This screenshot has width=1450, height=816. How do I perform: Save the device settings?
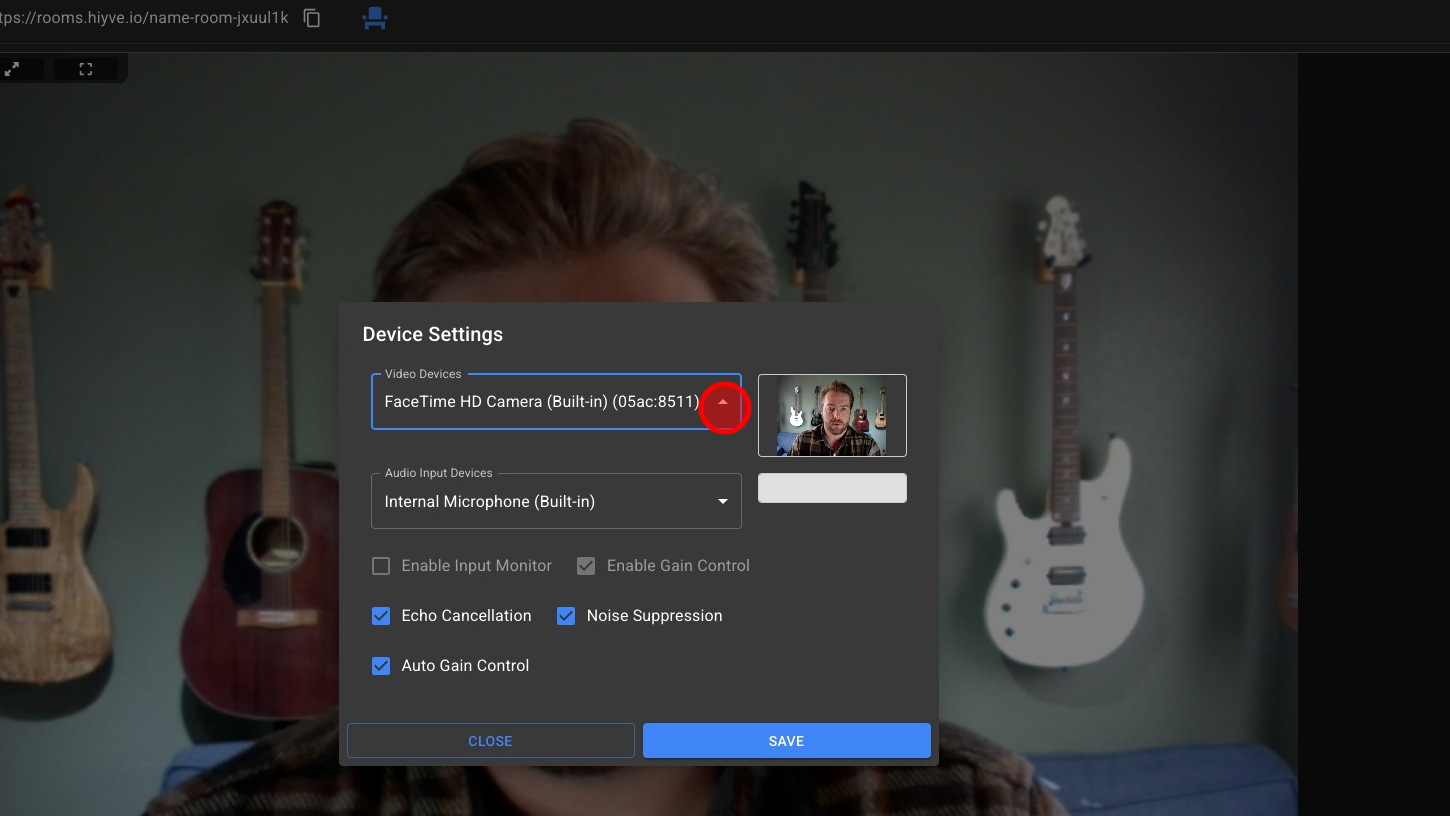coord(786,741)
